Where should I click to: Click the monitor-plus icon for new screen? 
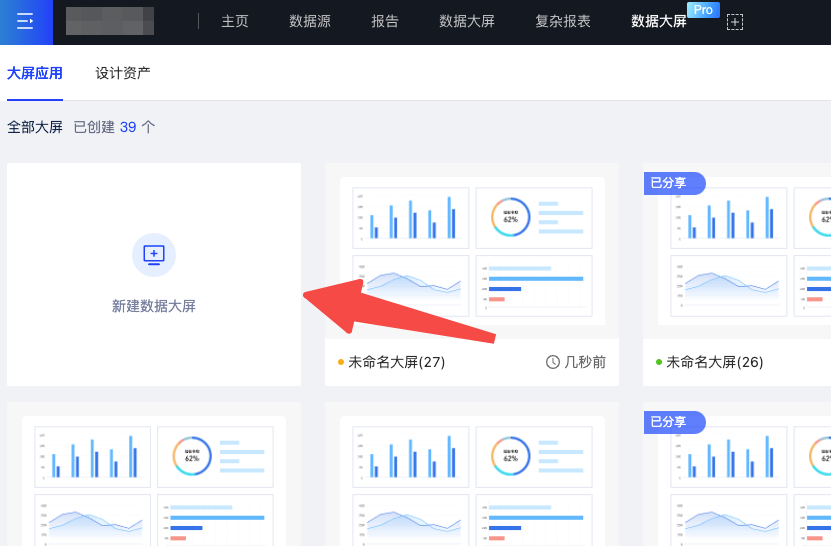click(x=154, y=255)
